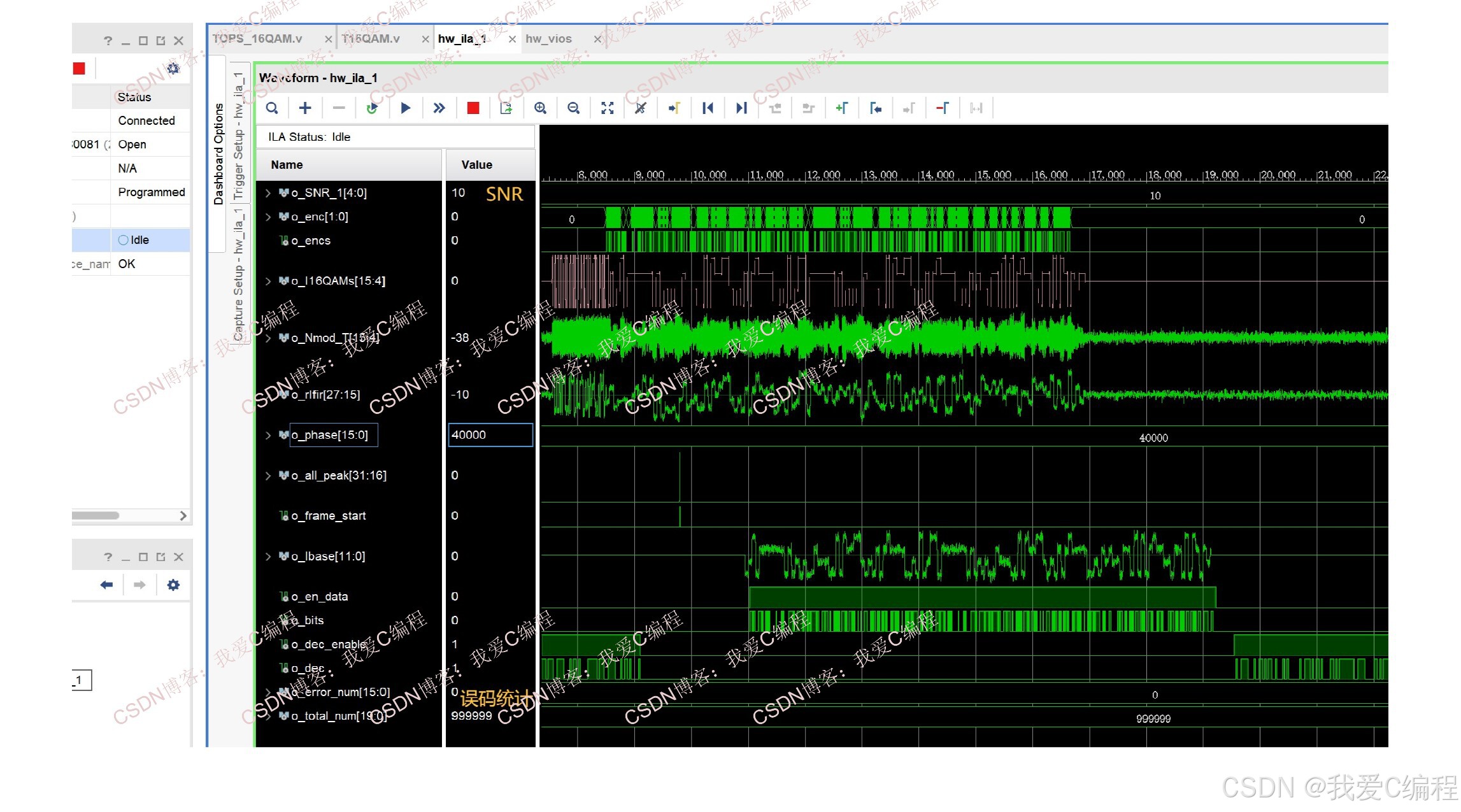Go to first time marker icon

708,108
